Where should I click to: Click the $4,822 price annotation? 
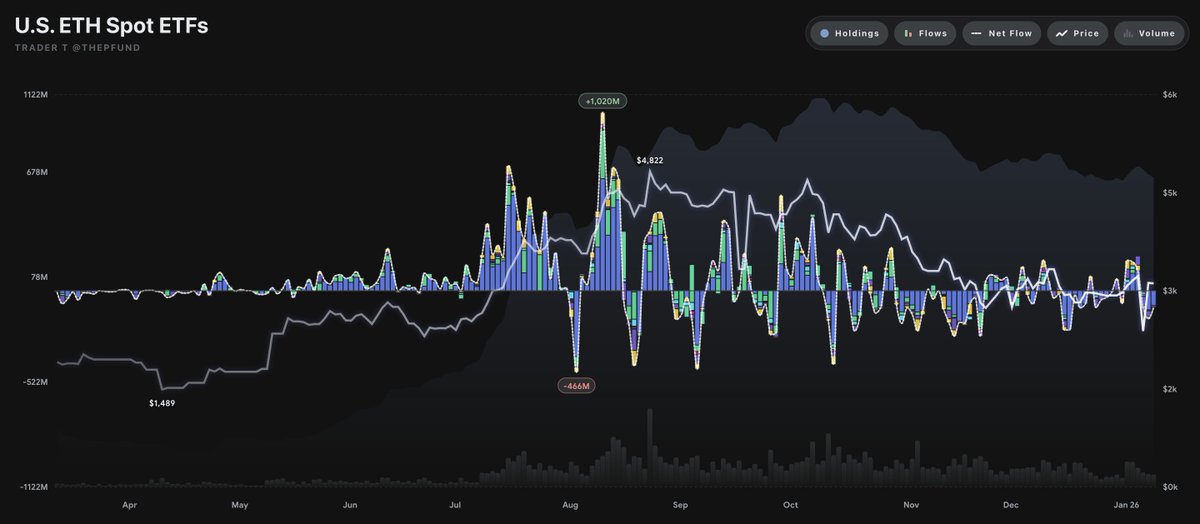click(x=650, y=160)
